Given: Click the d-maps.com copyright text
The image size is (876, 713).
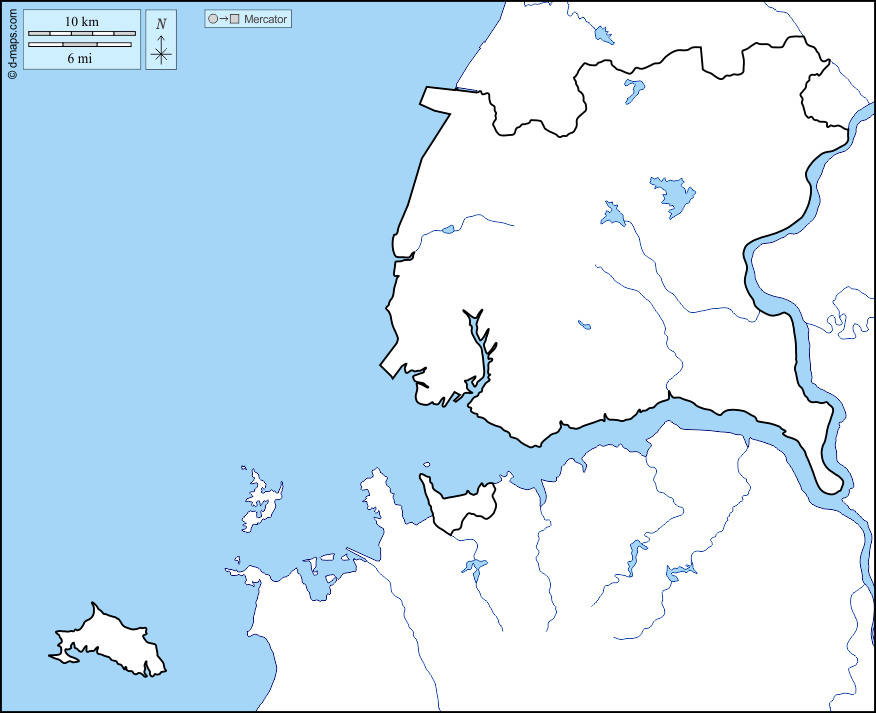Looking at the screenshot, I should click(11, 41).
